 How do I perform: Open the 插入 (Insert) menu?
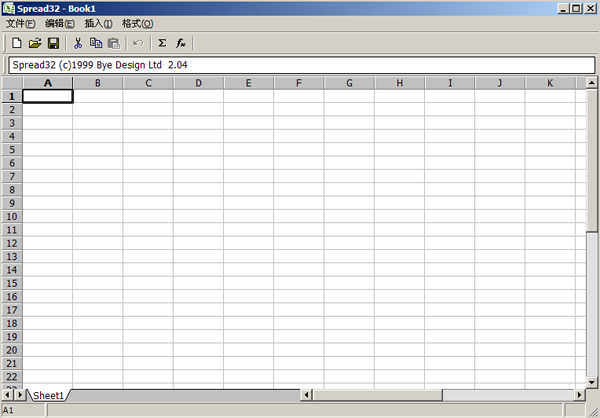[98, 23]
